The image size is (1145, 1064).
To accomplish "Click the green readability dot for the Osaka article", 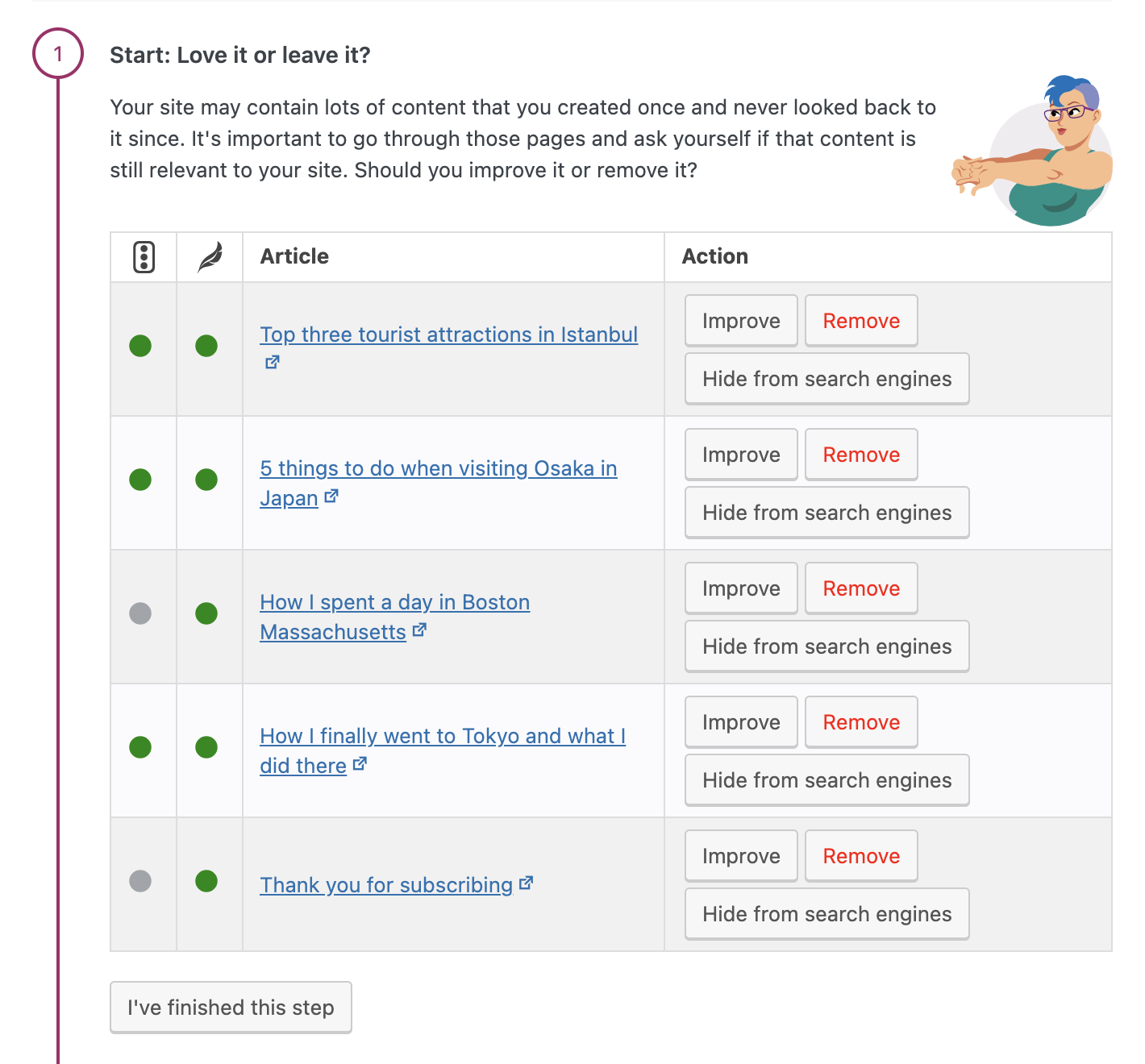I will [206, 480].
